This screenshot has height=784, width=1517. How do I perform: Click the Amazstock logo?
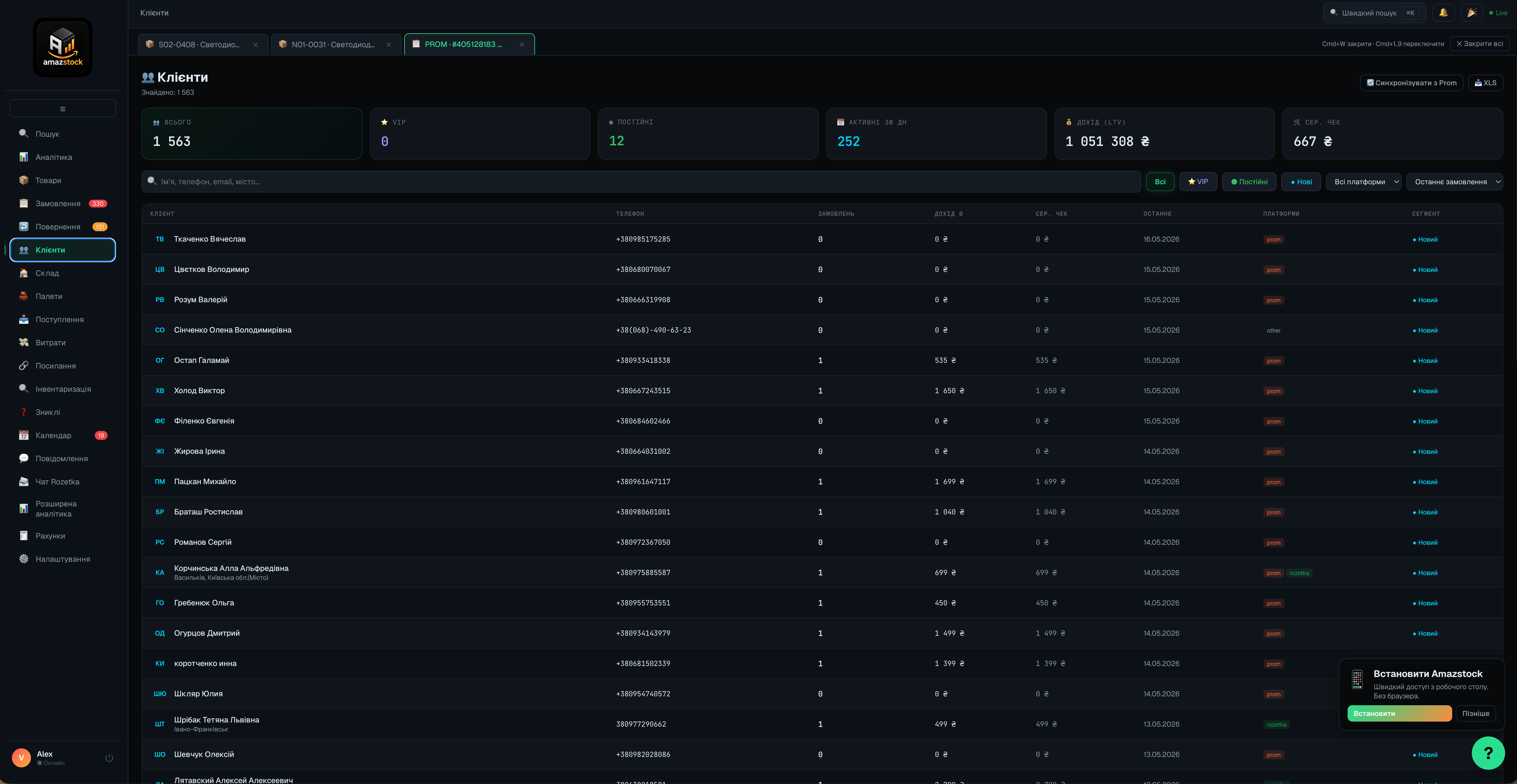click(x=62, y=48)
